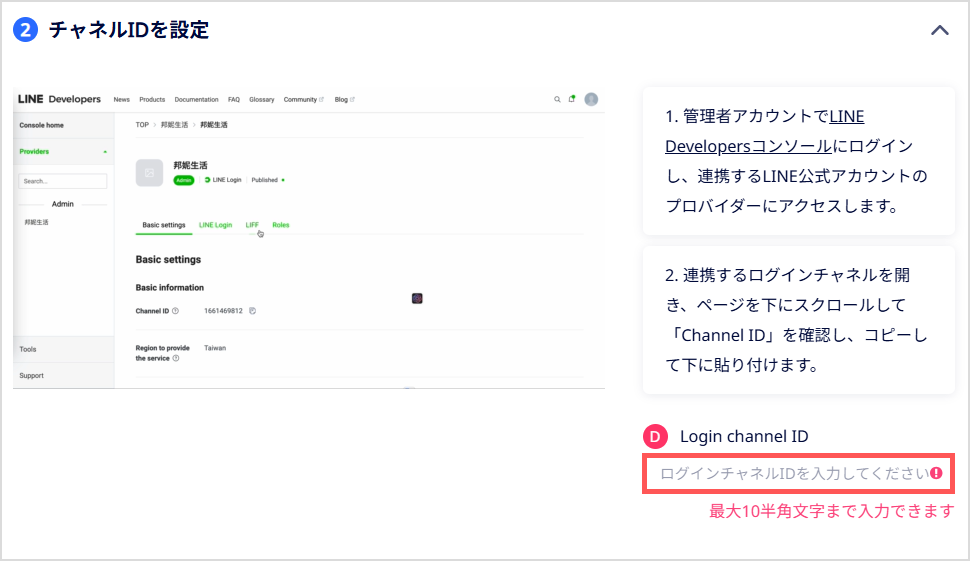Collapse the チャネルIDを設定 section chevron
The width and height of the screenshot is (970, 561).
click(x=939, y=30)
